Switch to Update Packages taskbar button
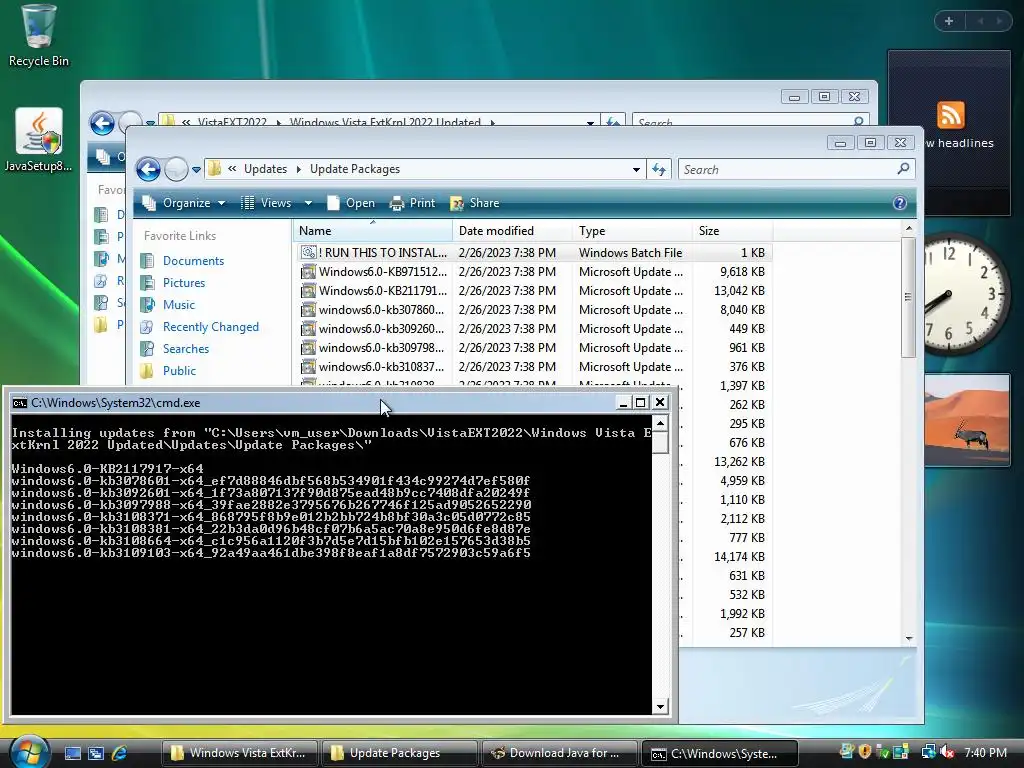 [x=399, y=753]
